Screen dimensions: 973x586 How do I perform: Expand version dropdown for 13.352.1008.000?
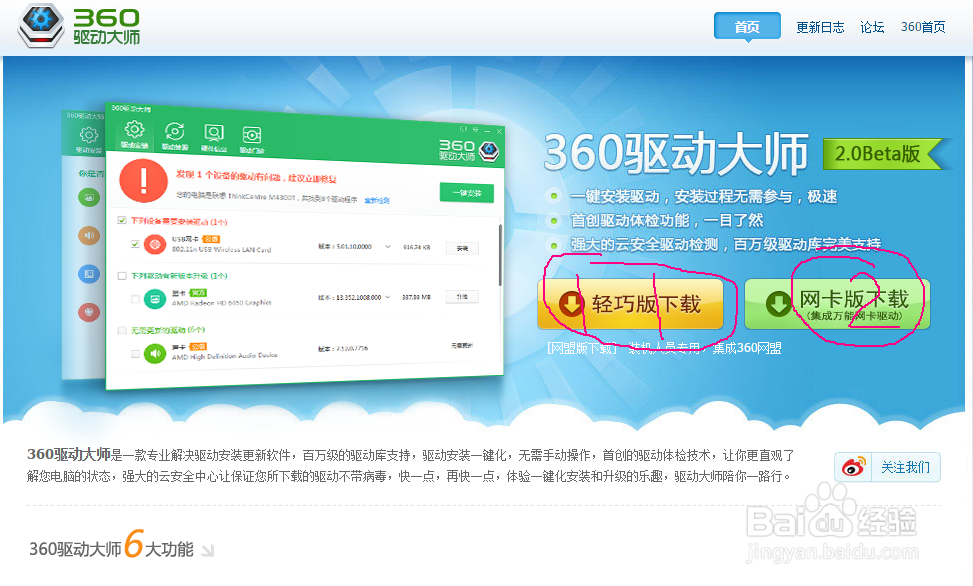(388, 297)
